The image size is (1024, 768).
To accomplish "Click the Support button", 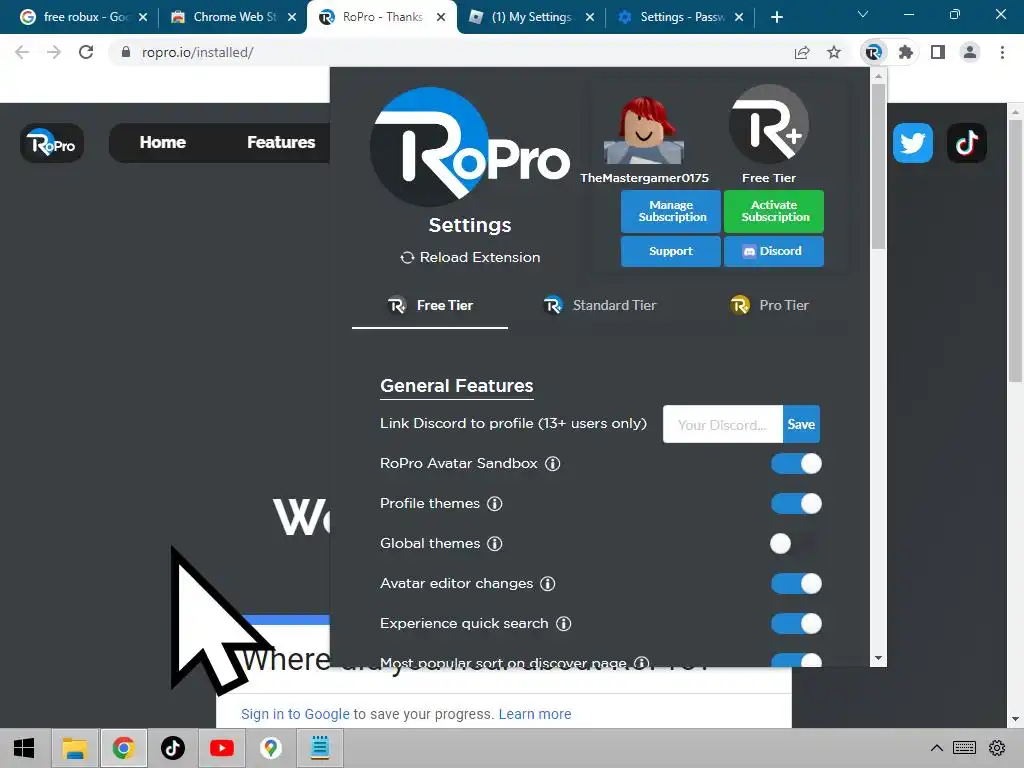I will coord(671,251).
